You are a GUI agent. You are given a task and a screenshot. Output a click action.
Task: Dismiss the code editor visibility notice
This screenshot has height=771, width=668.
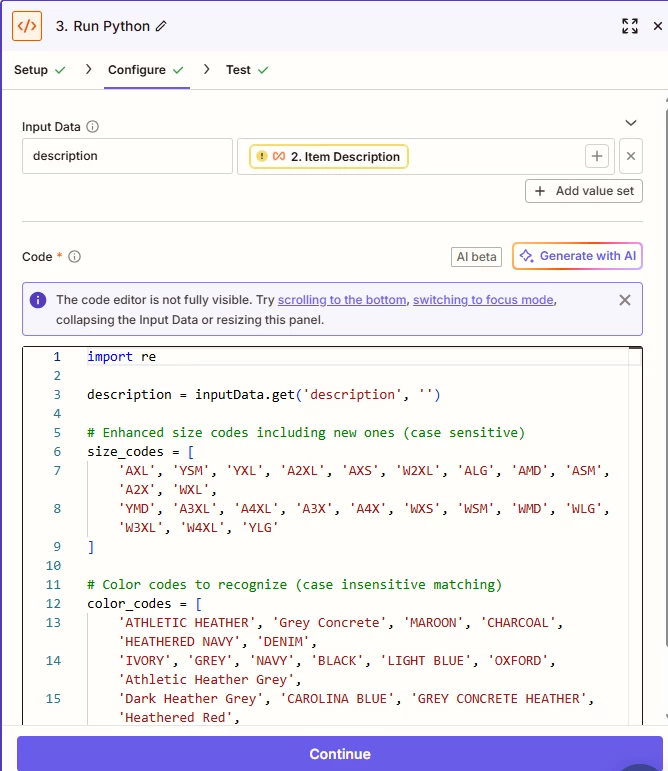pos(625,300)
